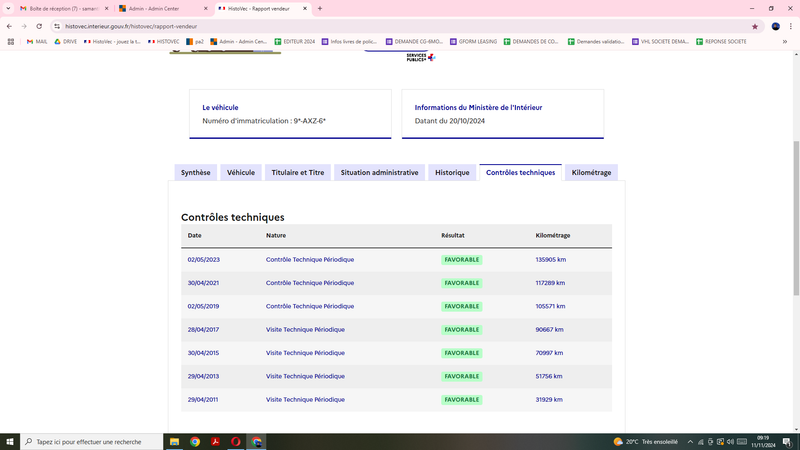Open REPONSE SOCIETE bookmark
Viewport: 800px width, 450px height.
click(x=721, y=42)
